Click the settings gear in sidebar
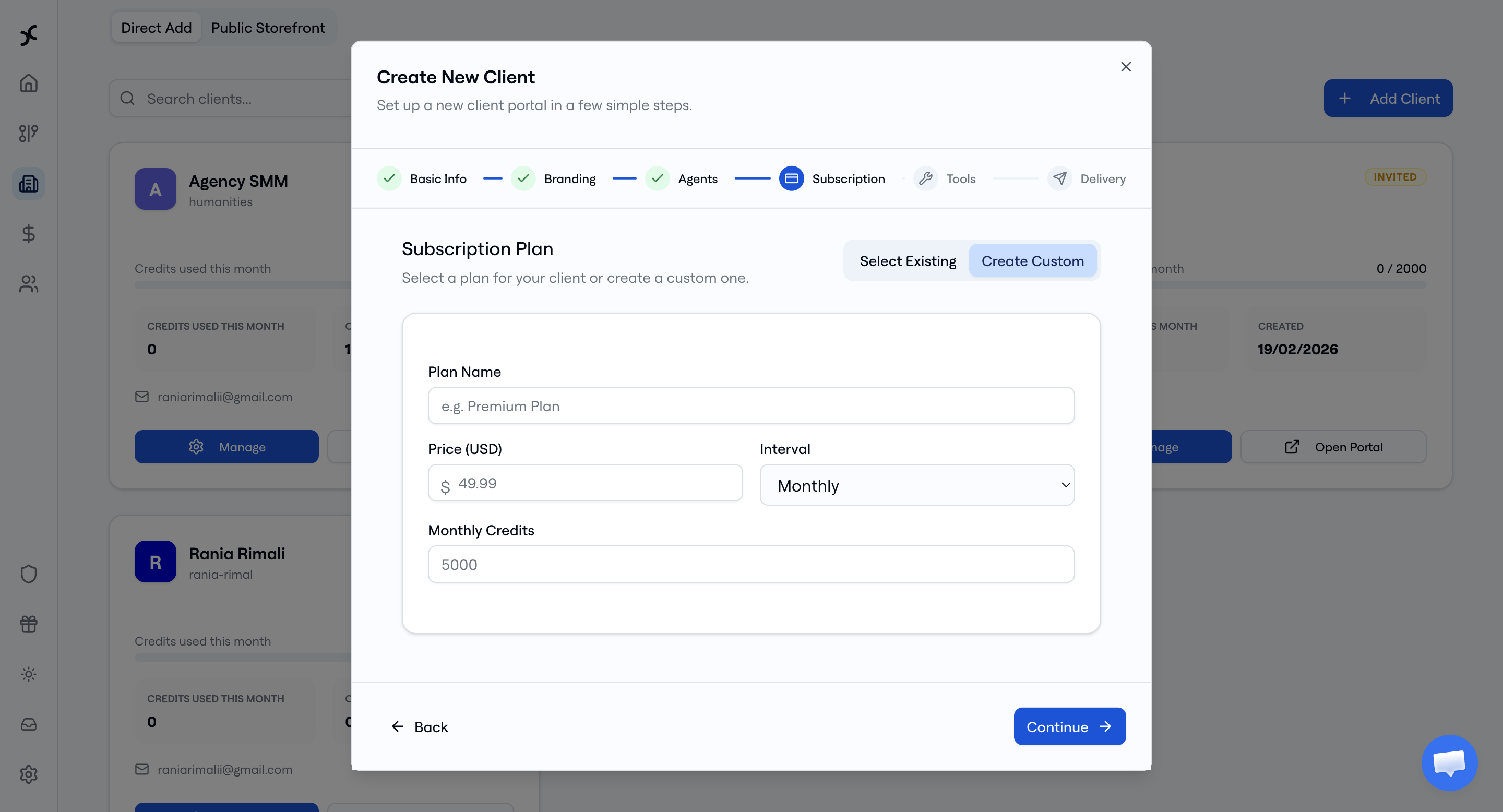 click(x=29, y=774)
